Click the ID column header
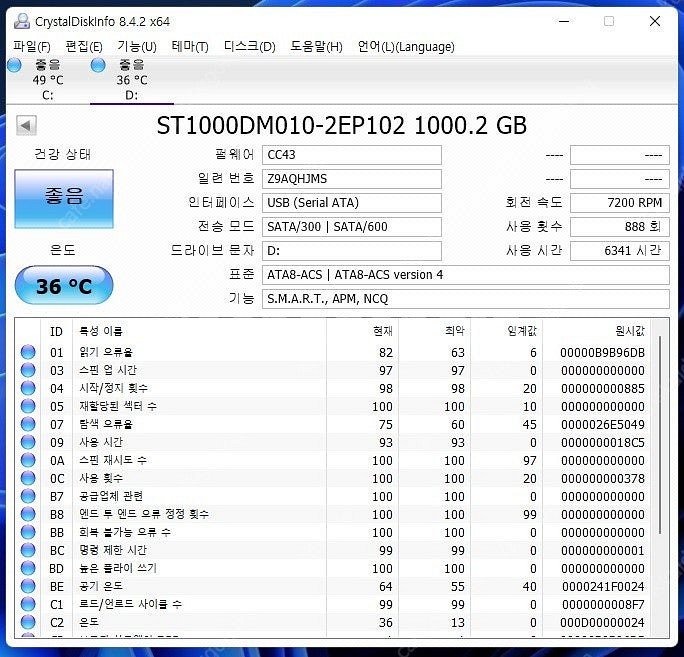 pos(56,332)
